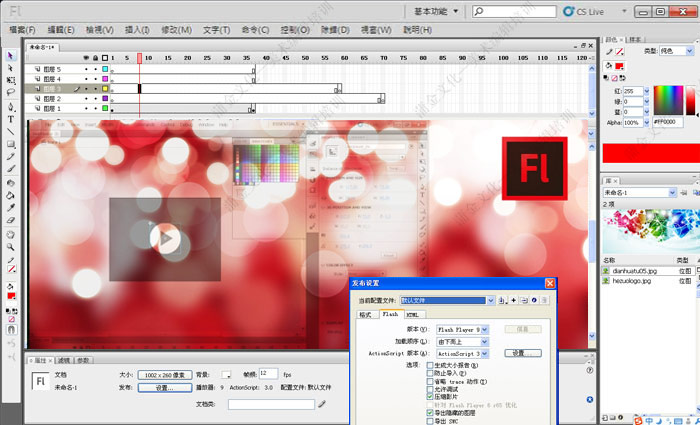Toggle outline color square of 图层 5
The height and width of the screenshot is (425, 700).
click(105, 69)
